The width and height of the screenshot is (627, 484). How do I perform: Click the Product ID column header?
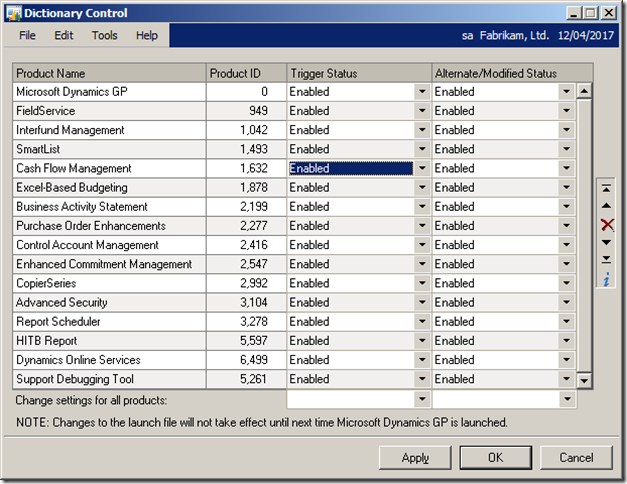click(246, 73)
